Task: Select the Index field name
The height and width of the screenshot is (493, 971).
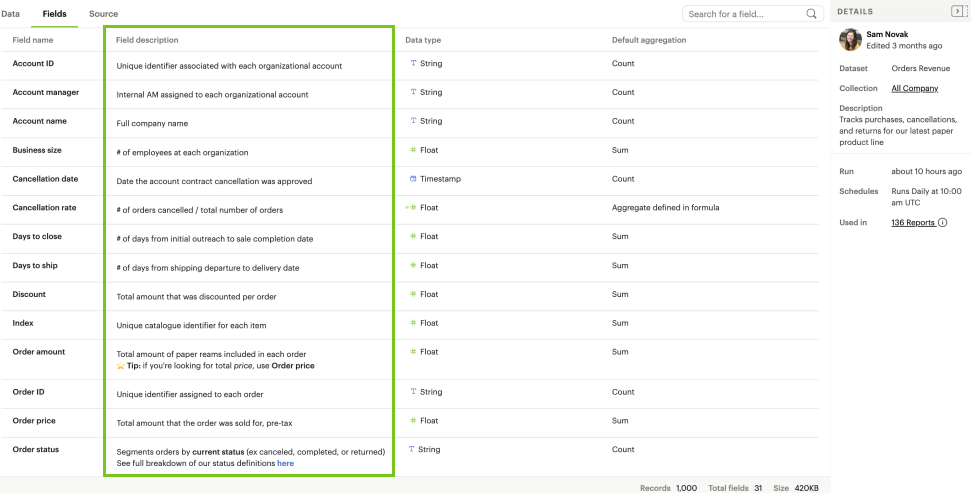Action: click(23, 323)
